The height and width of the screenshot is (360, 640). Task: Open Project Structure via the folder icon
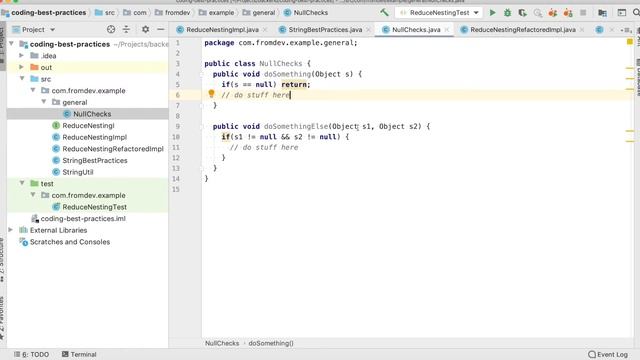602,13
